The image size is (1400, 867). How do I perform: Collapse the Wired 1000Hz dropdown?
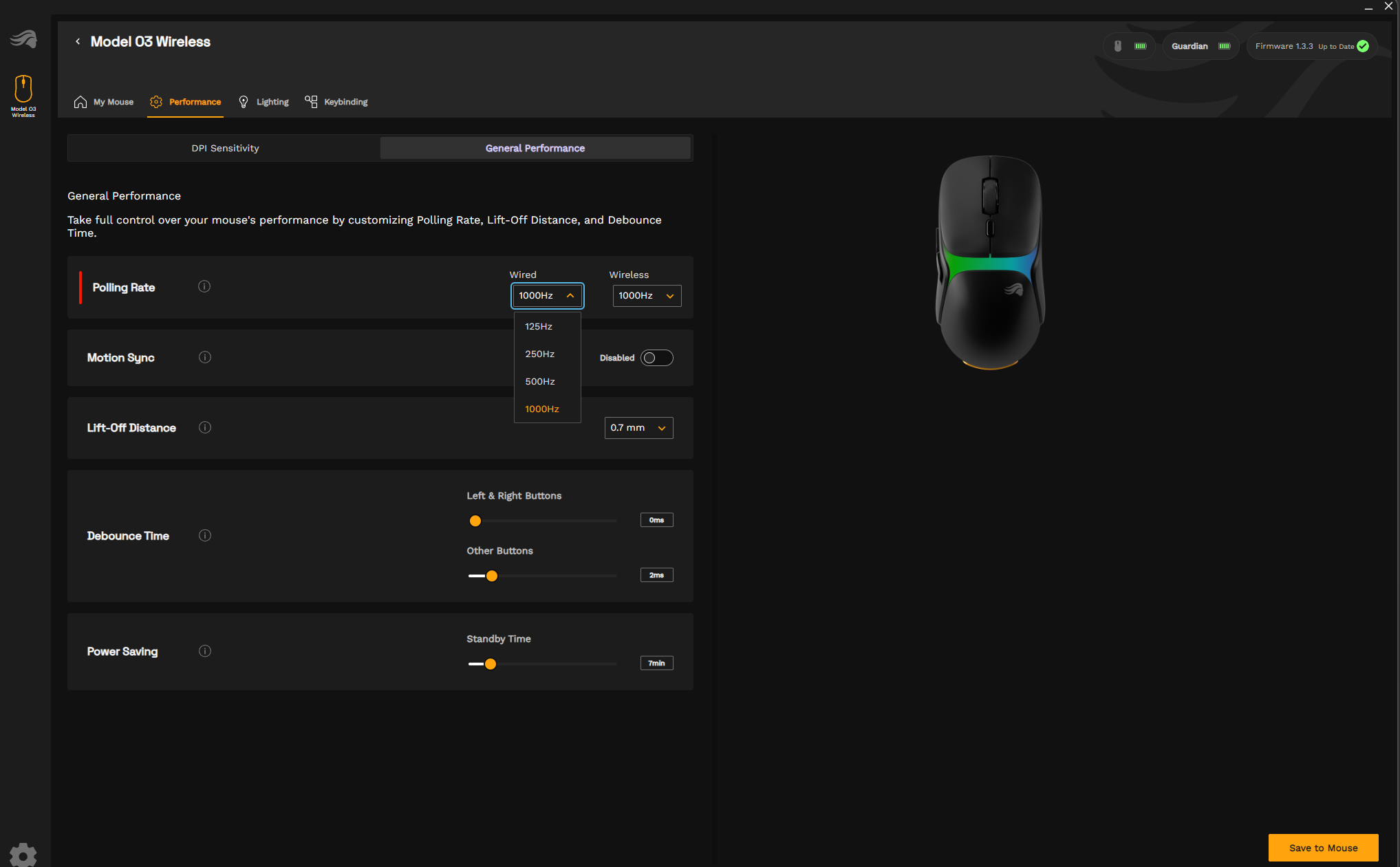coord(547,296)
